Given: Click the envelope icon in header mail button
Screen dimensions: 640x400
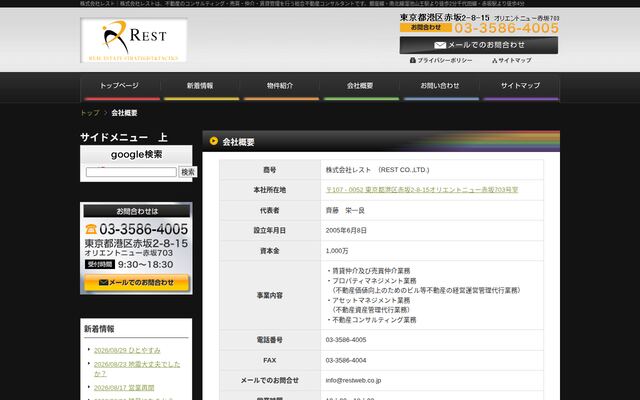Looking at the screenshot, I should [440, 45].
